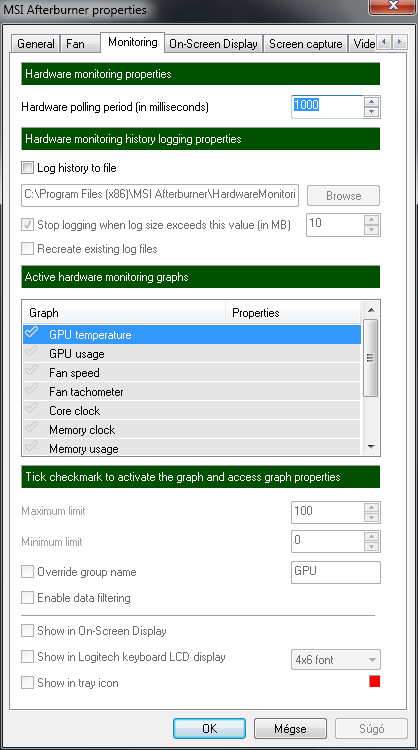Toggle the Fan speed graph checkmark

click(x=32, y=371)
